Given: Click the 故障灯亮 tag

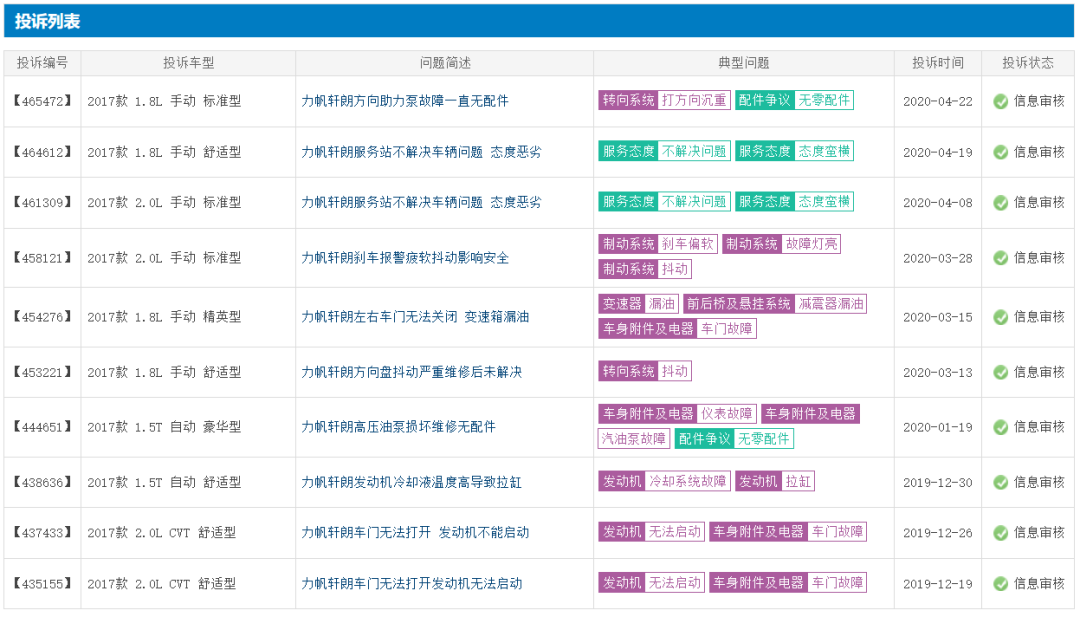Looking at the screenshot, I should coord(811,244).
